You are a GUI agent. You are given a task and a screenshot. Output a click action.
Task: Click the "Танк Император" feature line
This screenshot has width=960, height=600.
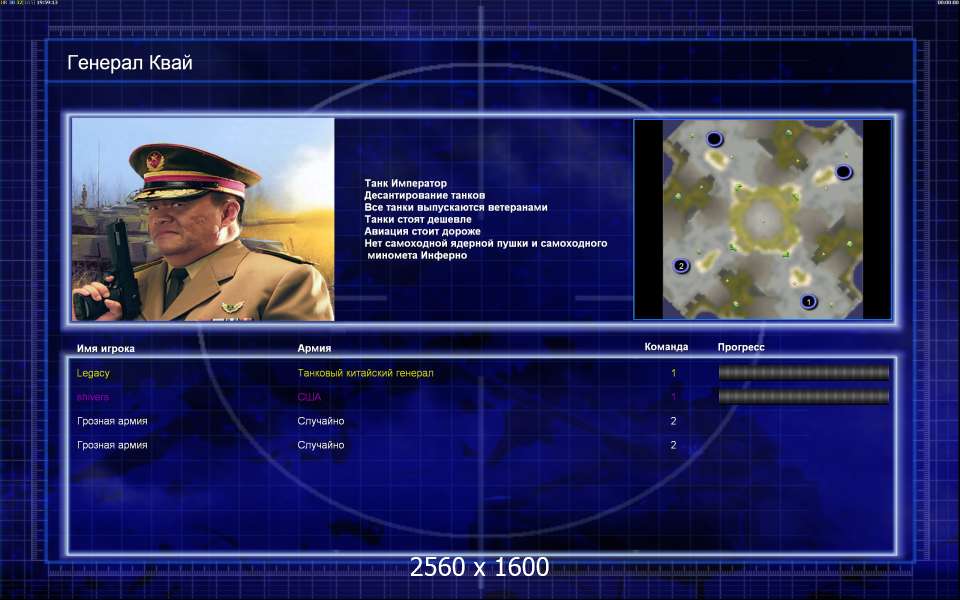coord(405,183)
